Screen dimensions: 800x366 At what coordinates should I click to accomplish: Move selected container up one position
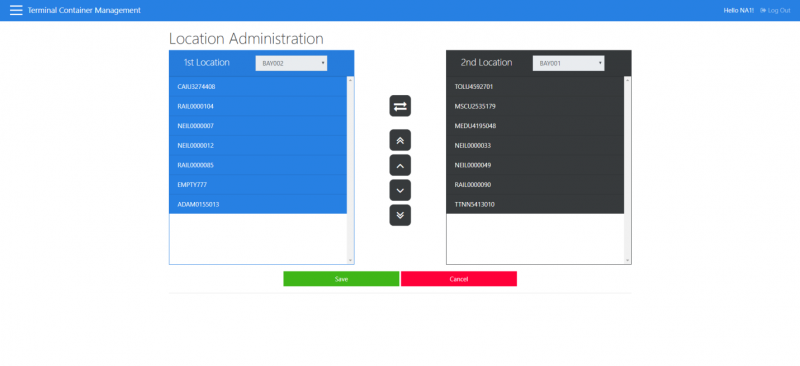(x=400, y=165)
